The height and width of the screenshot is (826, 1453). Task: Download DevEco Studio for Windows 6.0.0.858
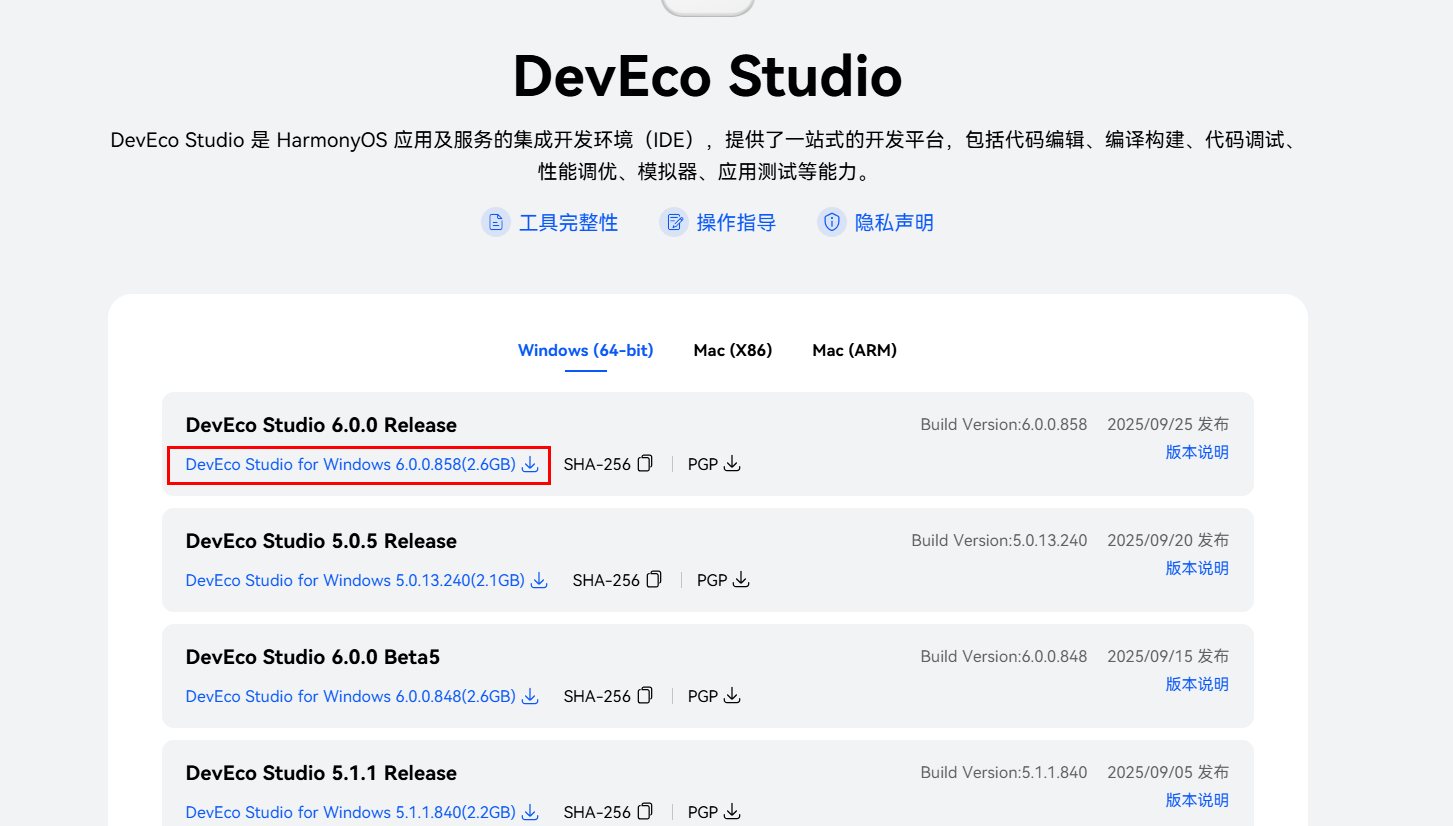[x=362, y=464]
